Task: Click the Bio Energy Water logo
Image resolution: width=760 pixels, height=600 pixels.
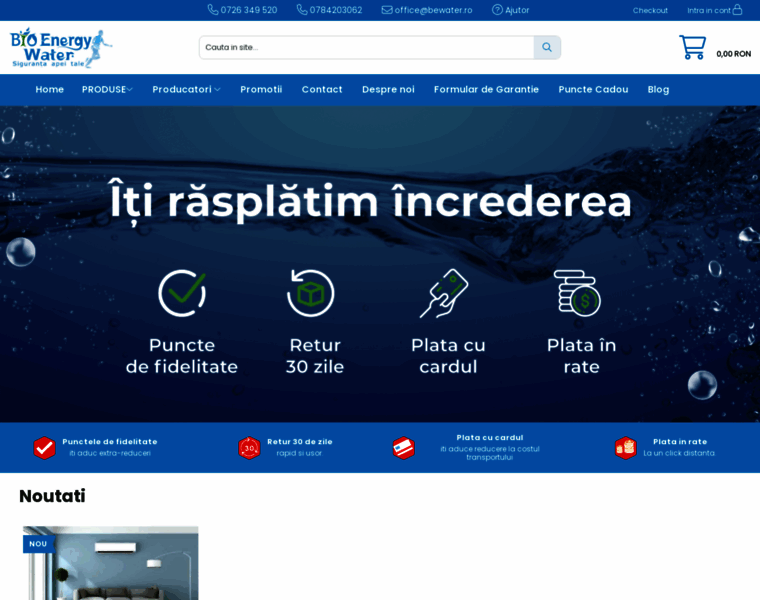Action: pos(61,47)
